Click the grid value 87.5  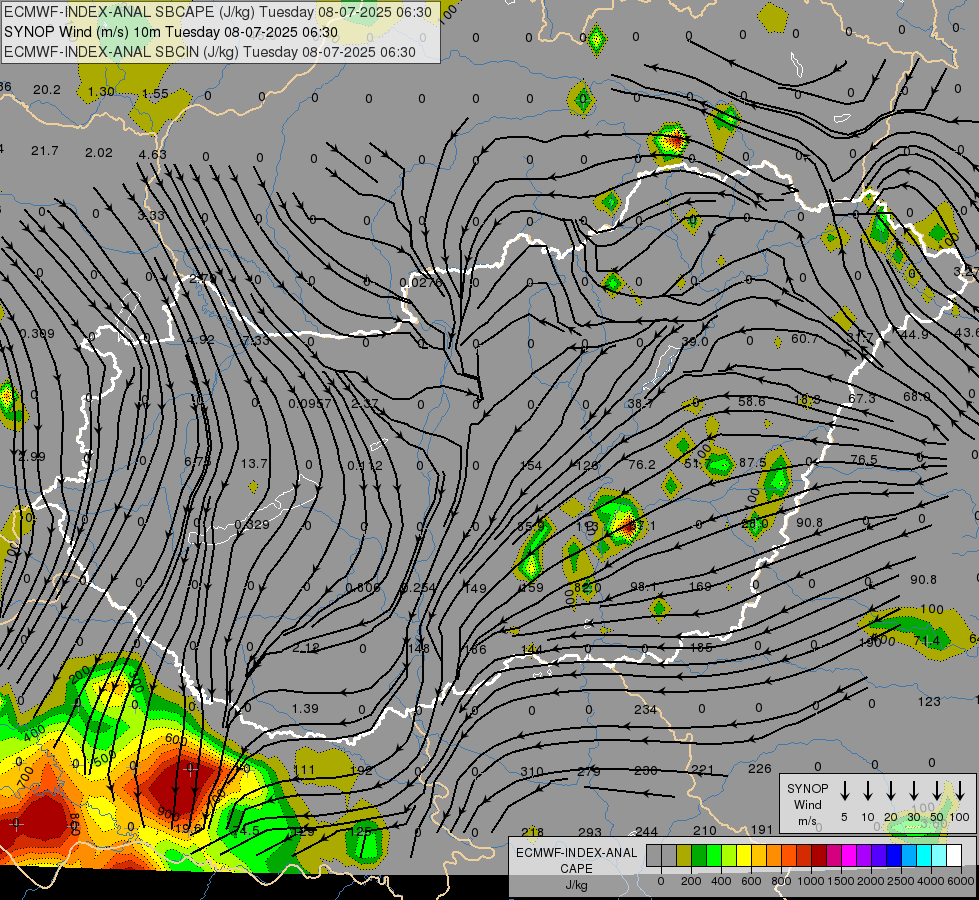click(x=752, y=463)
